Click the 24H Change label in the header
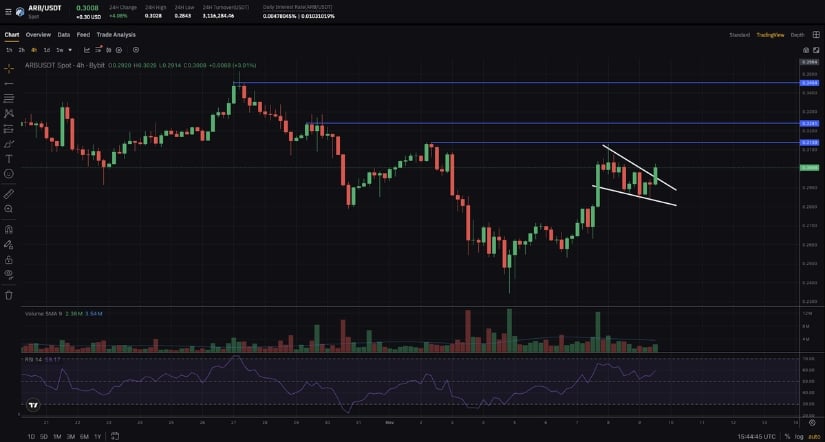825x442 pixels. (x=123, y=8)
